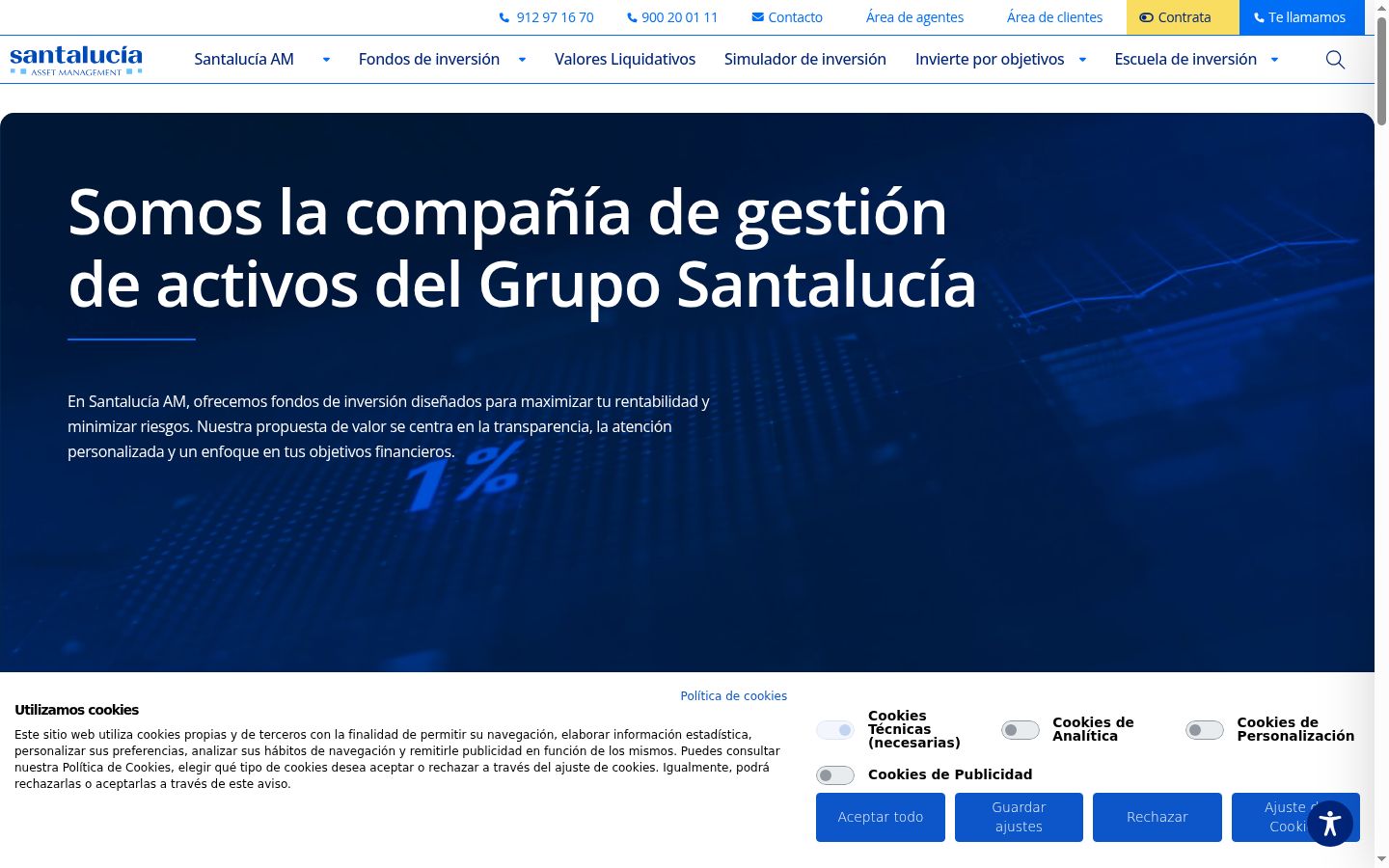Call the 900 20 01 11 number link
This screenshot has height=868, width=1389.
pos(680,17)
